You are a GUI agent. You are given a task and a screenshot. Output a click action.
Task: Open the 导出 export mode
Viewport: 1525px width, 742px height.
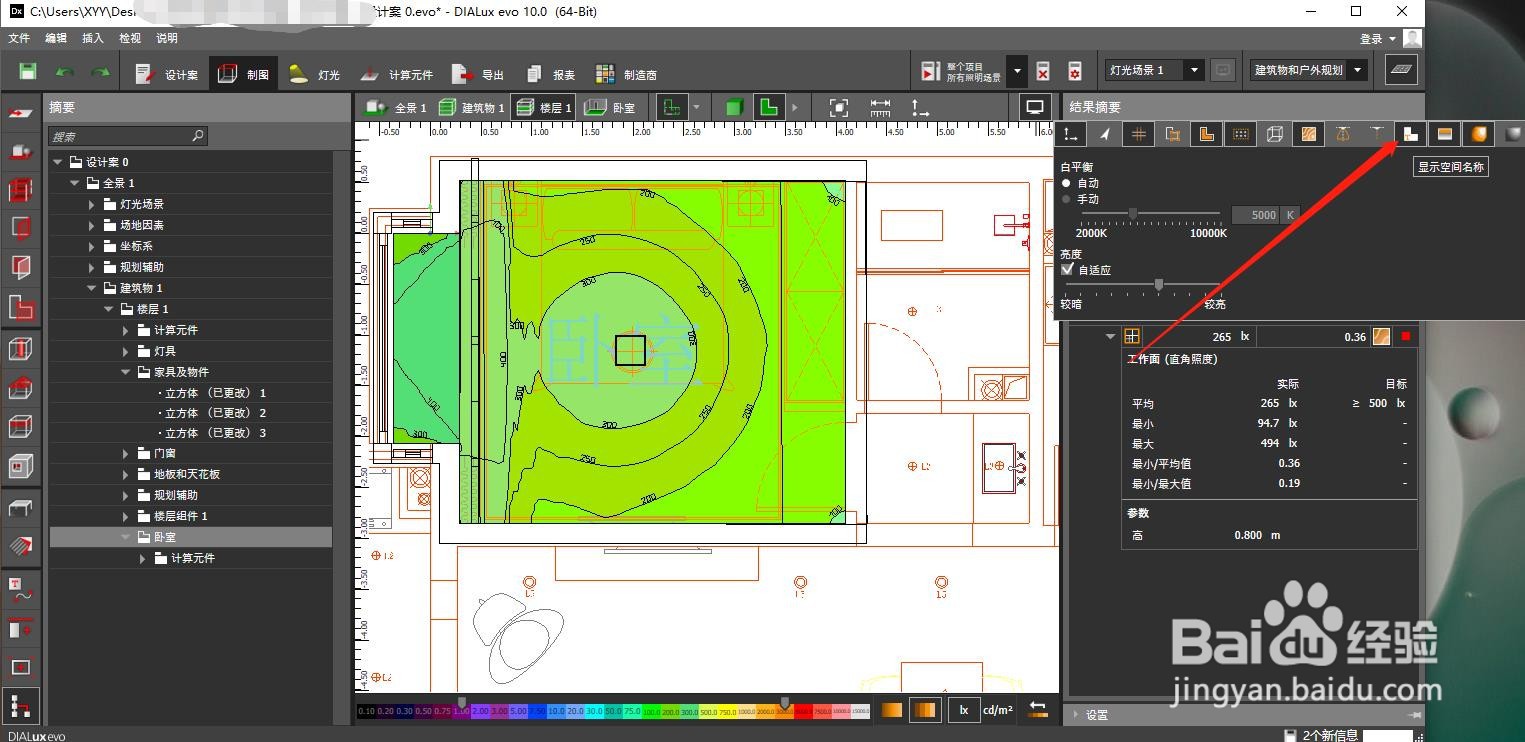(478, 74)
